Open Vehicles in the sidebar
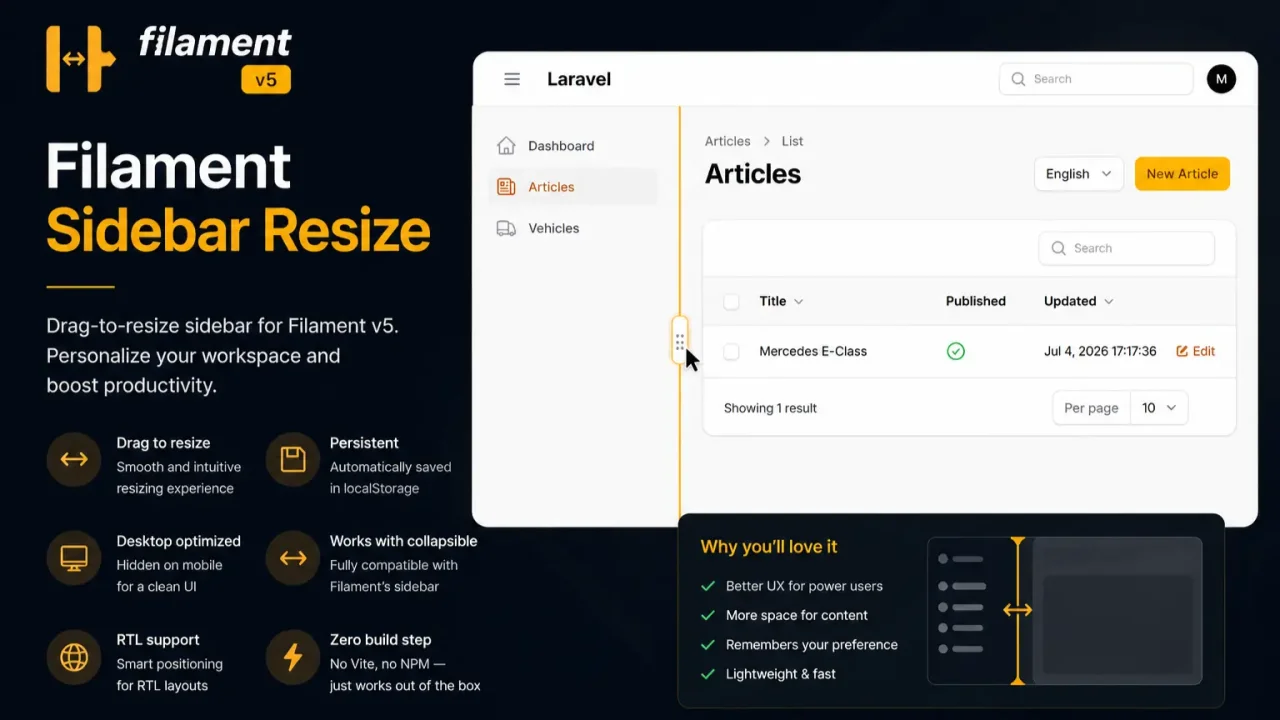The height and width of the screenshot is (720, 1280). click(574, 228)
